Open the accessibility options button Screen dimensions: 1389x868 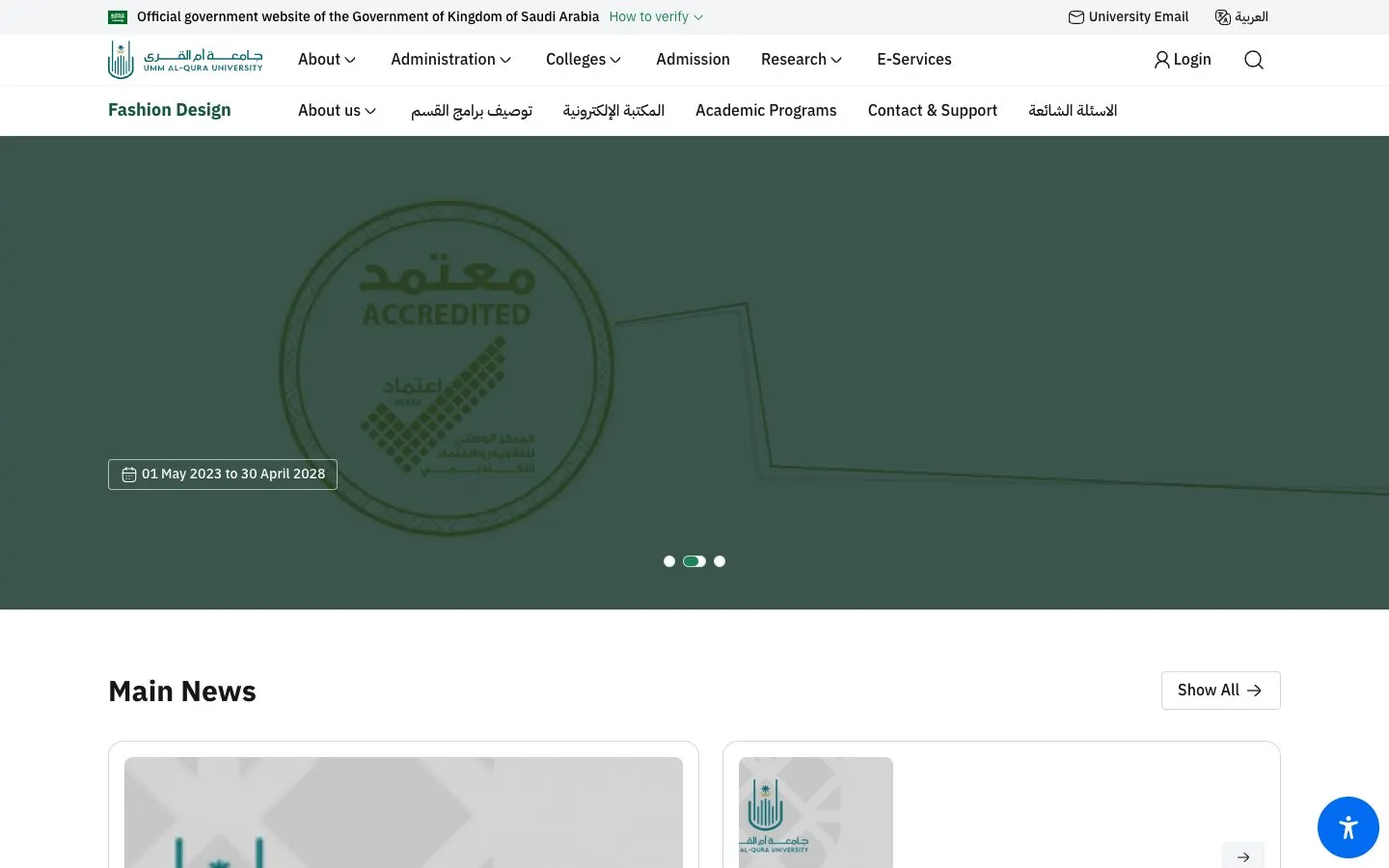click(x=1348, y=827)
